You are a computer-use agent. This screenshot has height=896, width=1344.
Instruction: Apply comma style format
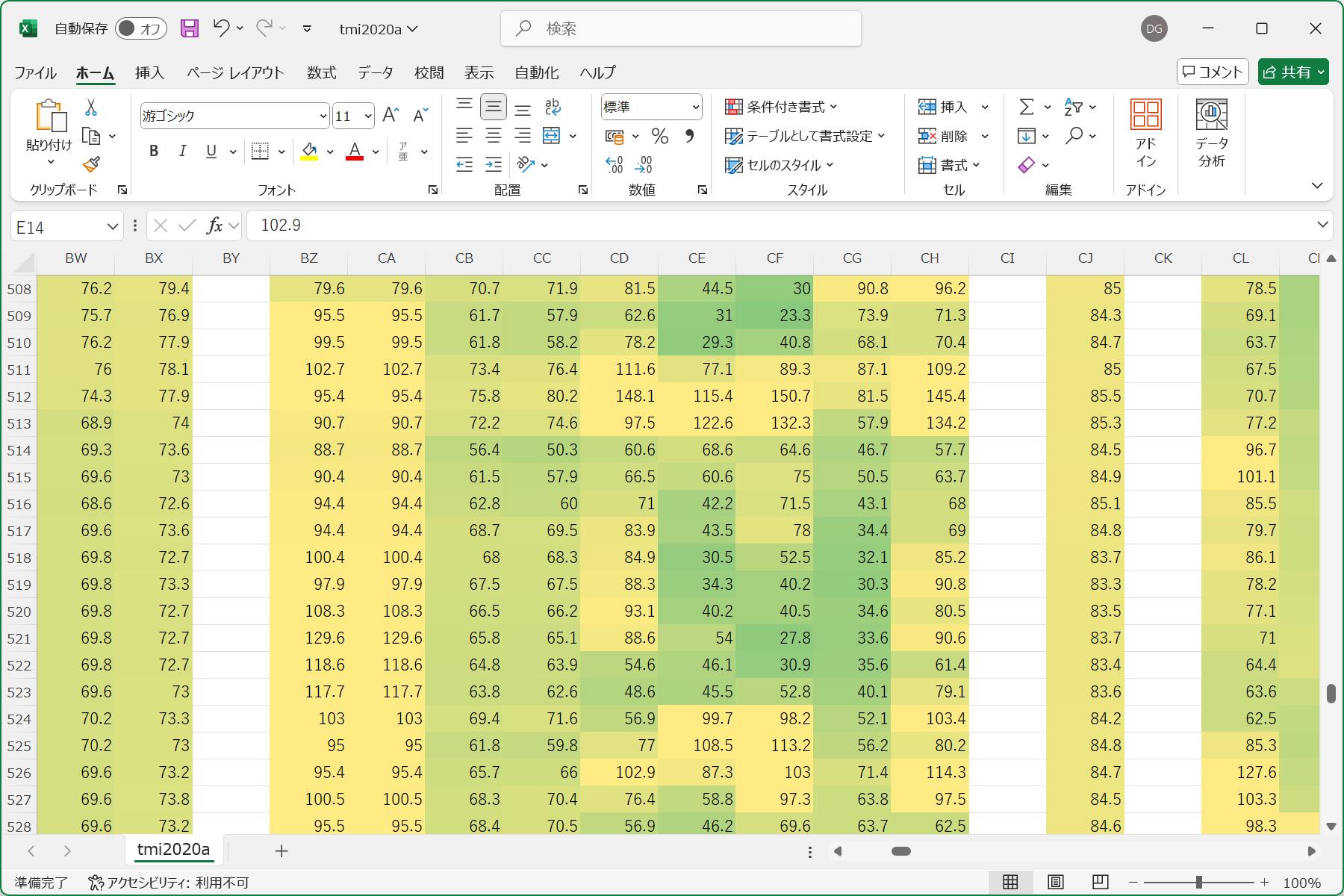[689, 136]
